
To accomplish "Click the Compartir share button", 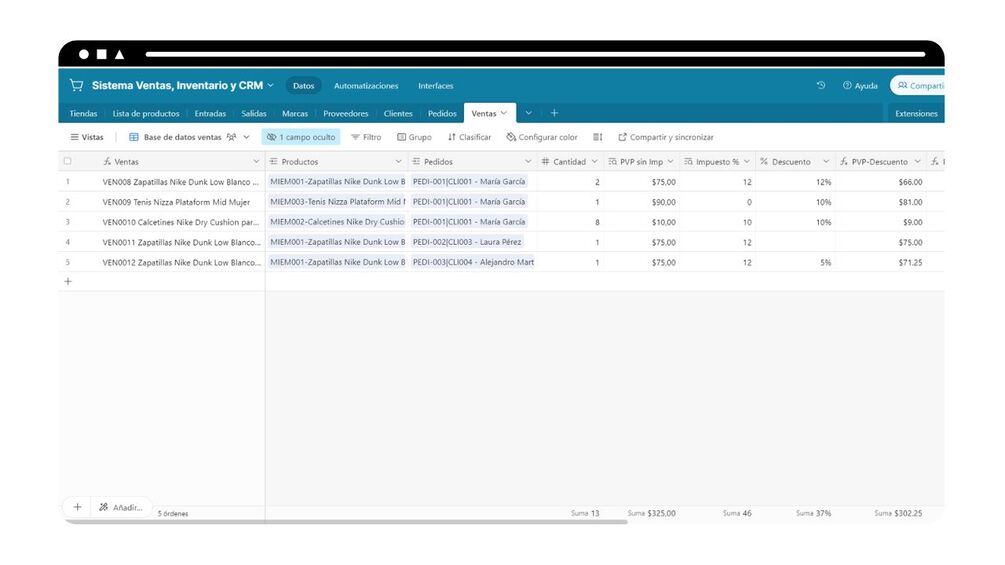I will (919, 86).
